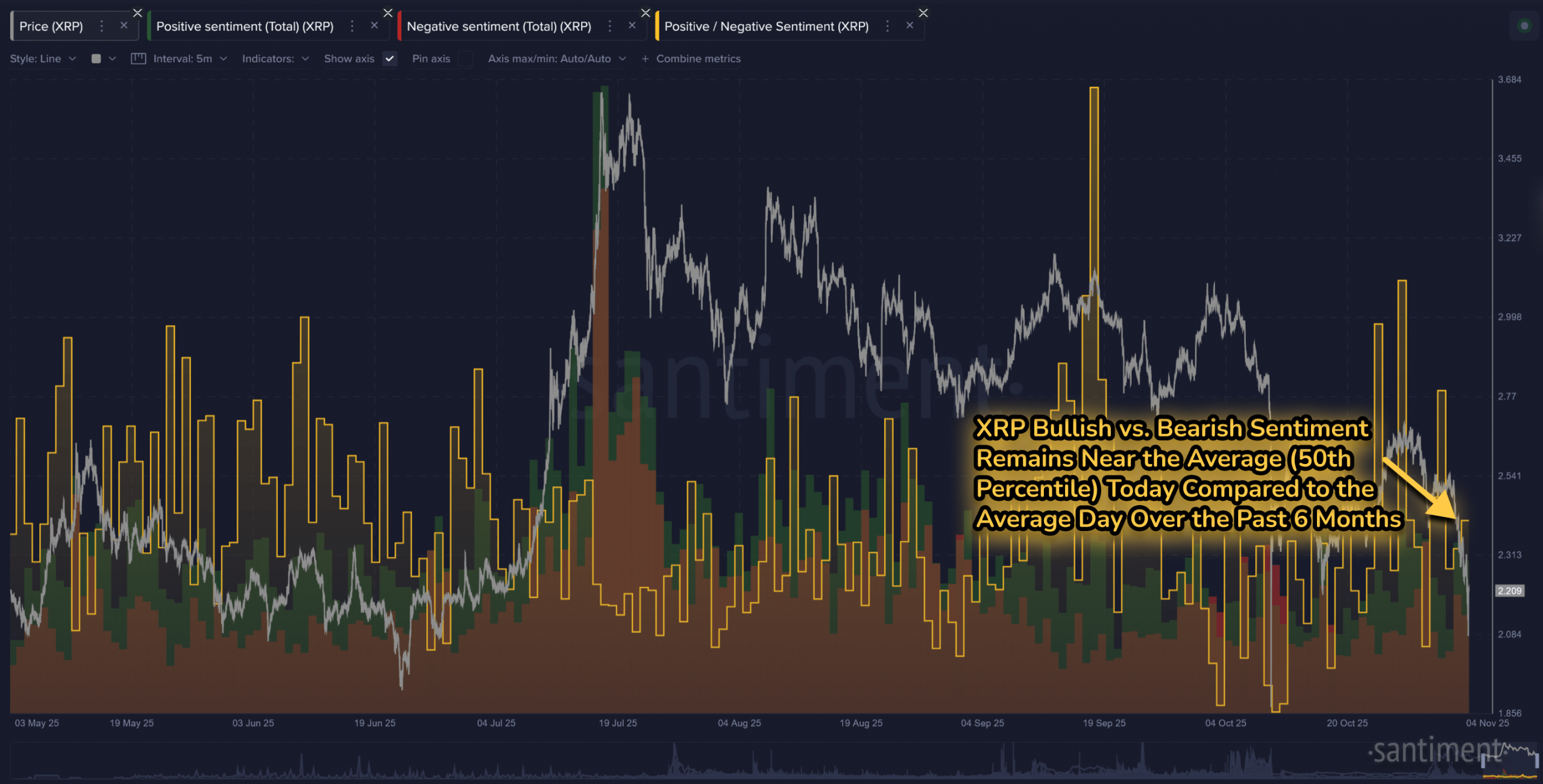This screenshot has width=1543, height=784.
Task: Open options menu for Positive / Negative Sentiment metric
Action: tap(887, 26)
